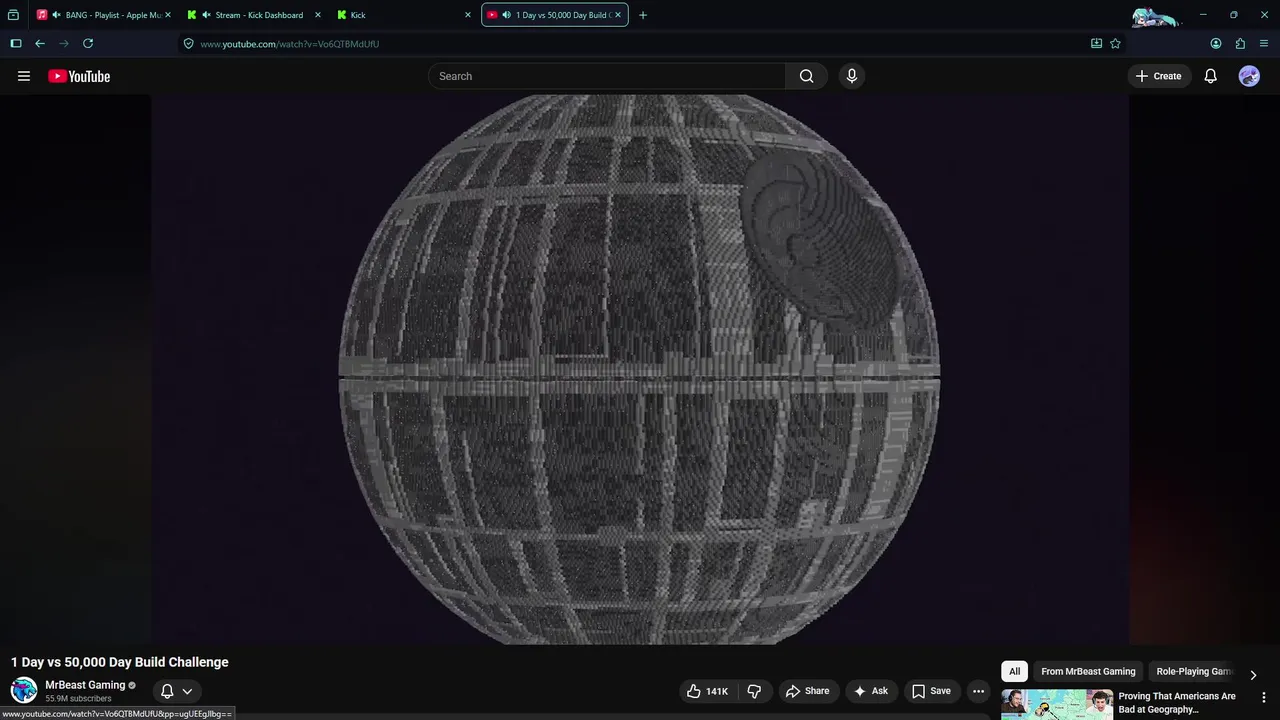The width and height of the screenshot is (1280, 720).
Task: Open the browser main menu
Action: tap(1264, 43)
